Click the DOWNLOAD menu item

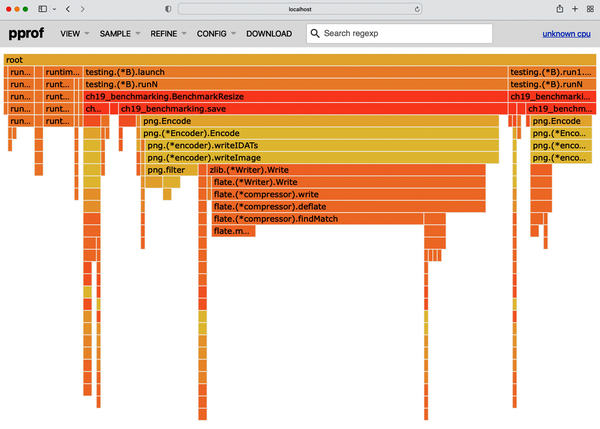coord(269,34)
